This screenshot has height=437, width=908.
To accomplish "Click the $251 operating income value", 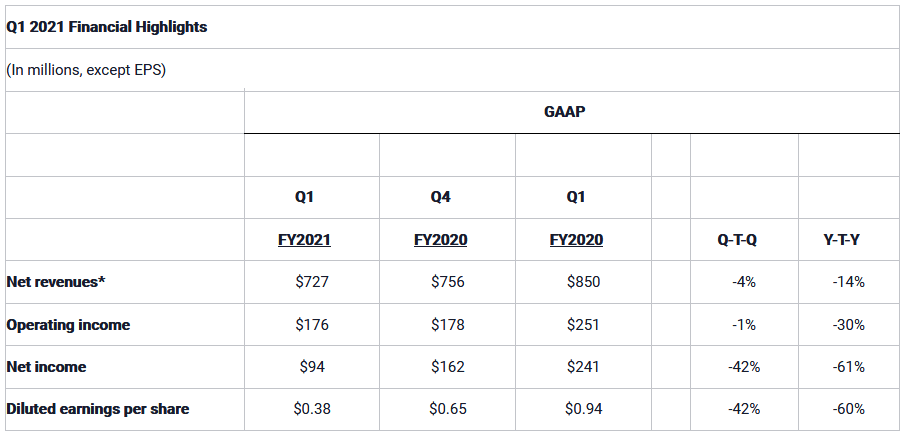I will [x=584, y=325].
